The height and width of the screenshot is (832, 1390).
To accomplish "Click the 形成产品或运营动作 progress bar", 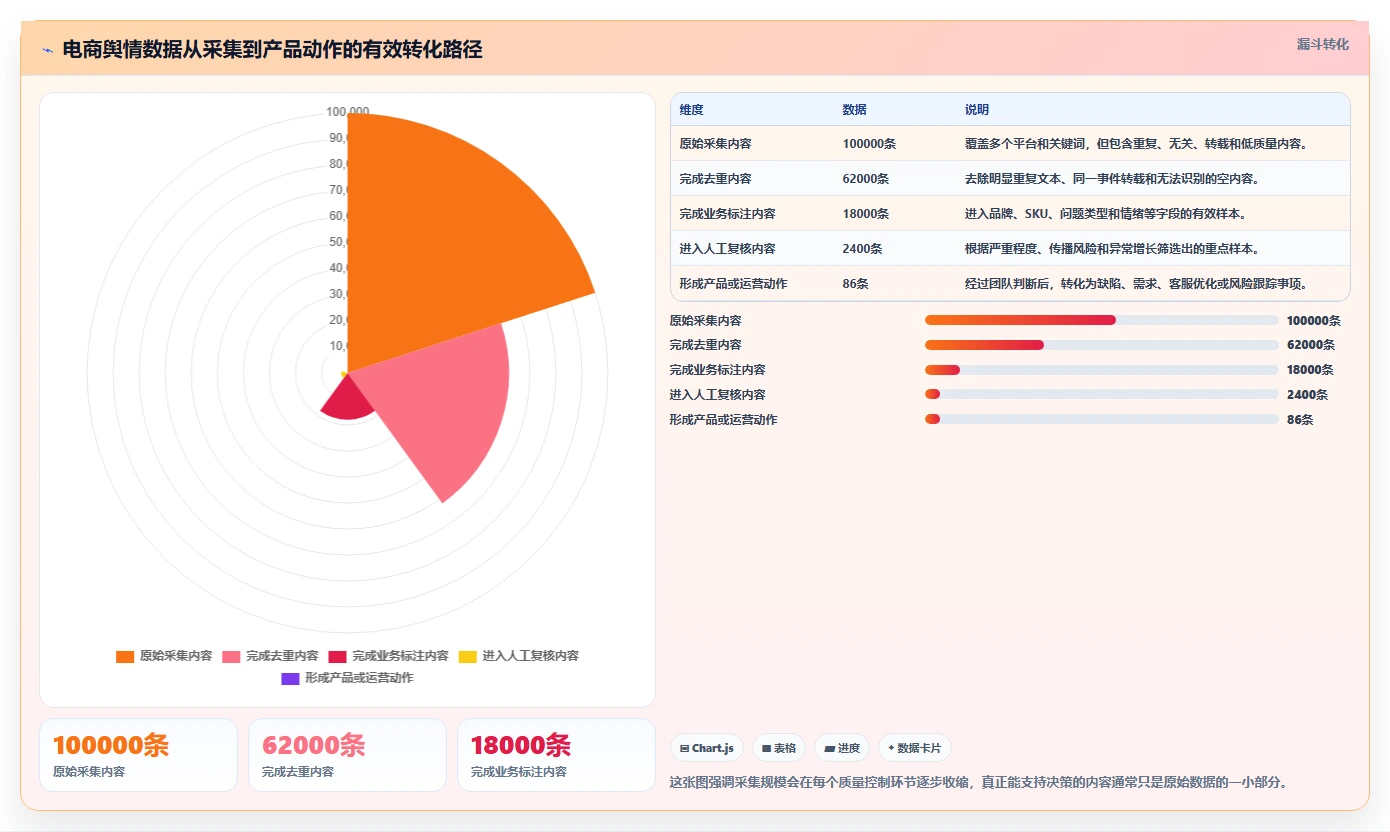I will pyautogui.click(x=1102, y=419).
